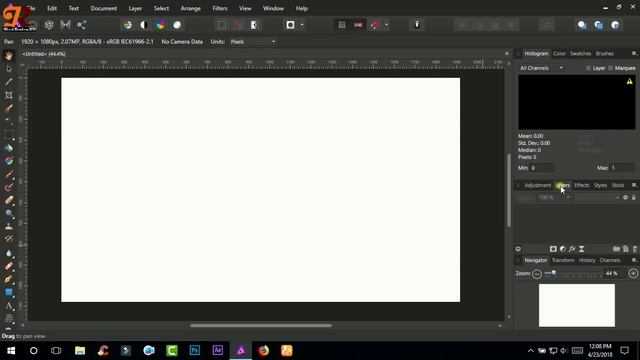Select the View (hand) tool
The height and width of the screenshot is (360, 640).
coord(9,56)
